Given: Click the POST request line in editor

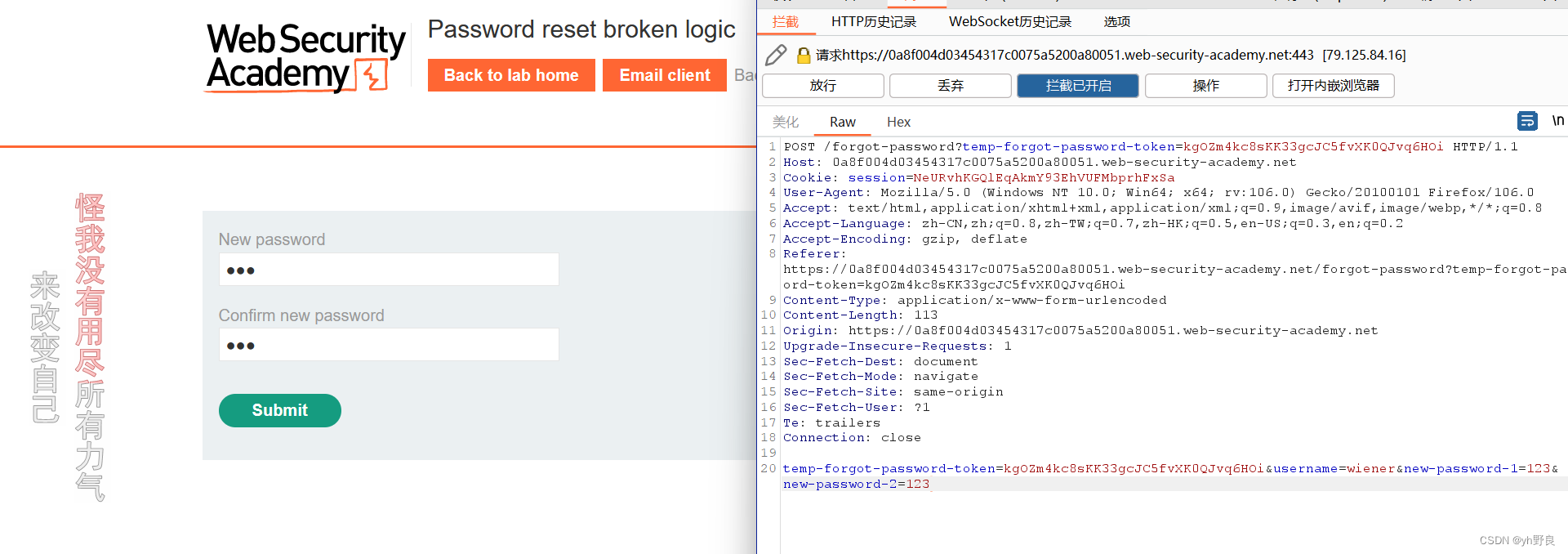Looking at the screenshot, I should pyautogui.click(x=1151, y=147).
